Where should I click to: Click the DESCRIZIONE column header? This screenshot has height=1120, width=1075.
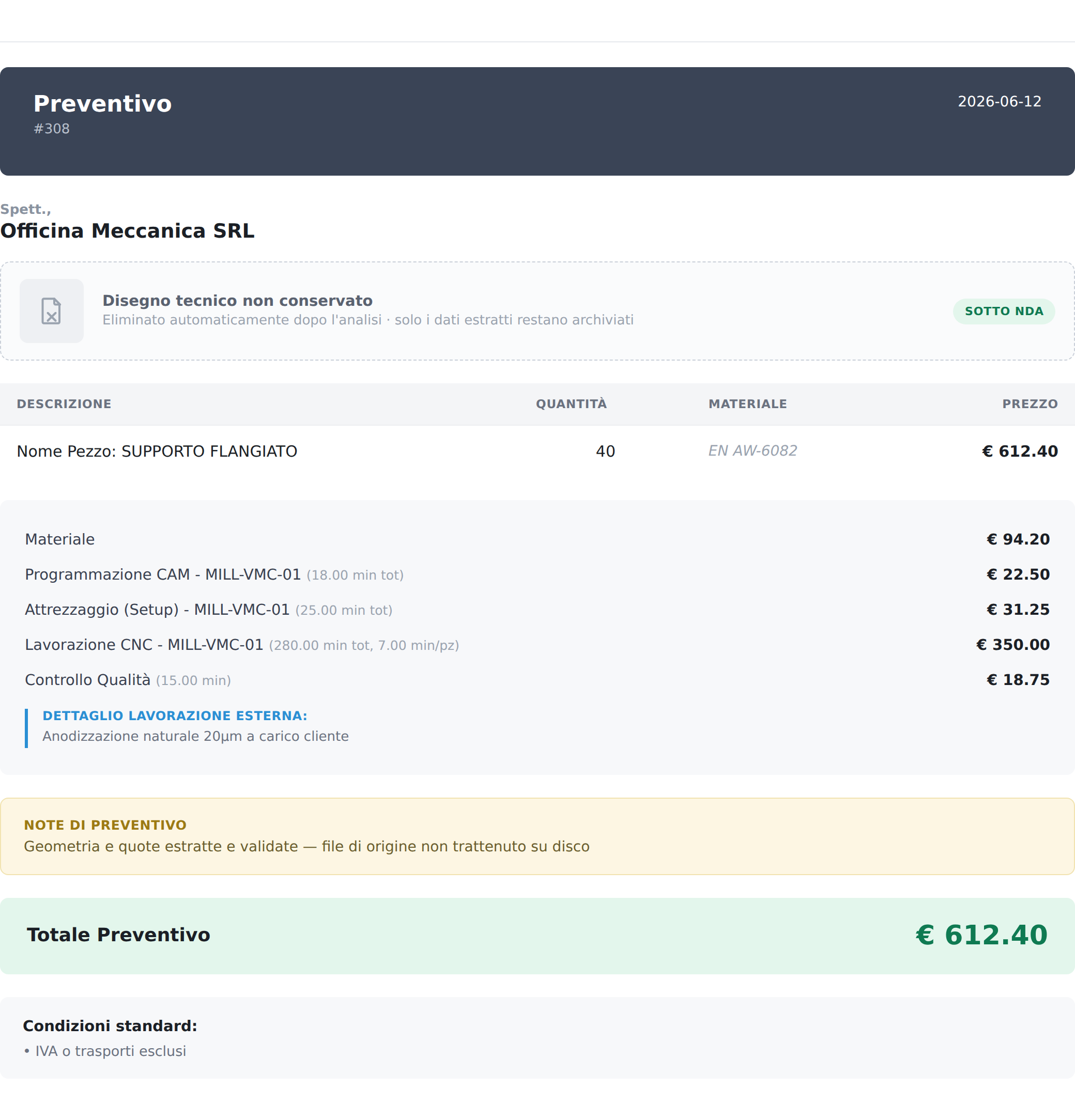point(64,404)
